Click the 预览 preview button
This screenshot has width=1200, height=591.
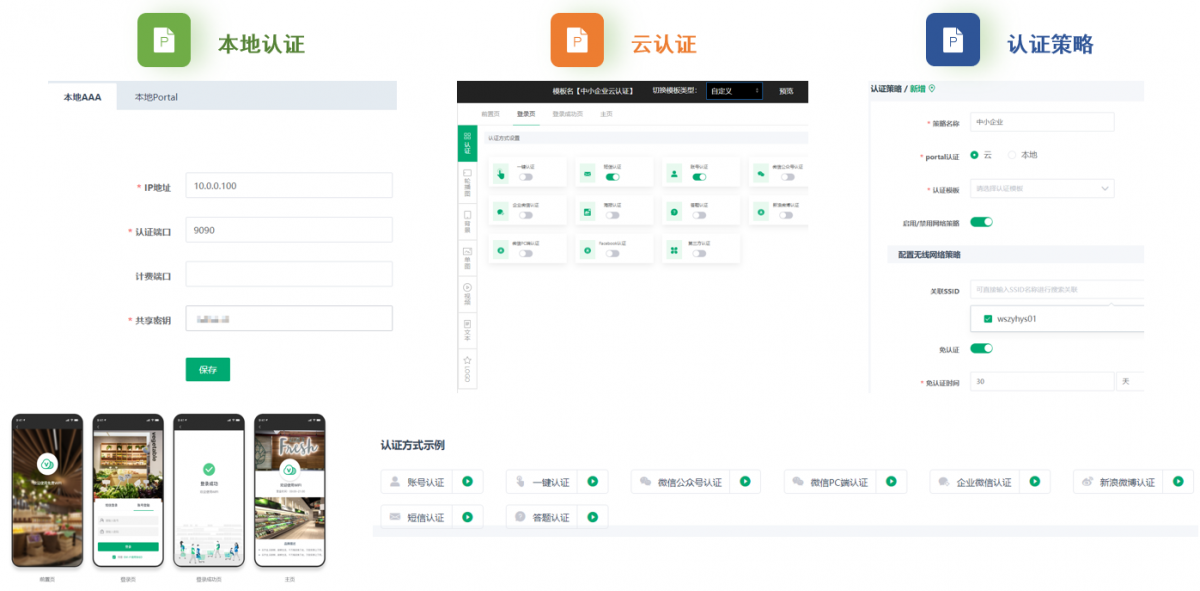coord(786,91)
